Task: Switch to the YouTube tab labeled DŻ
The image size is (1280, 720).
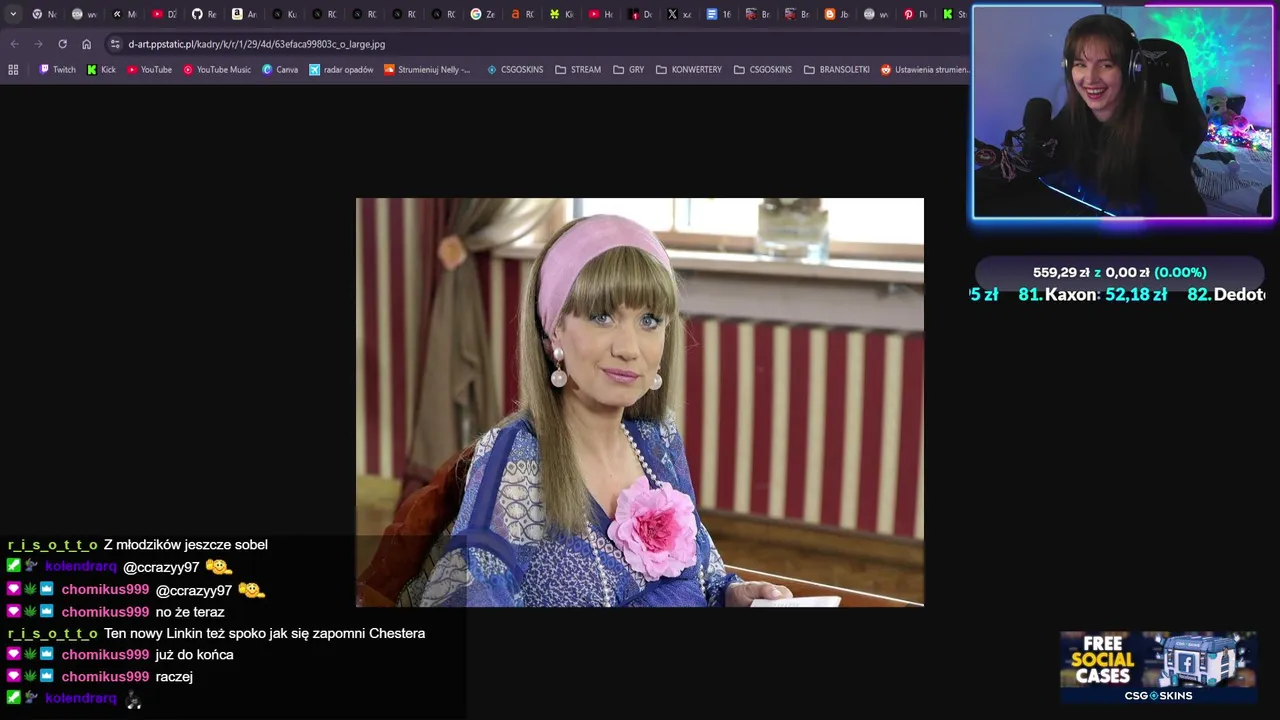Action: 164,14
